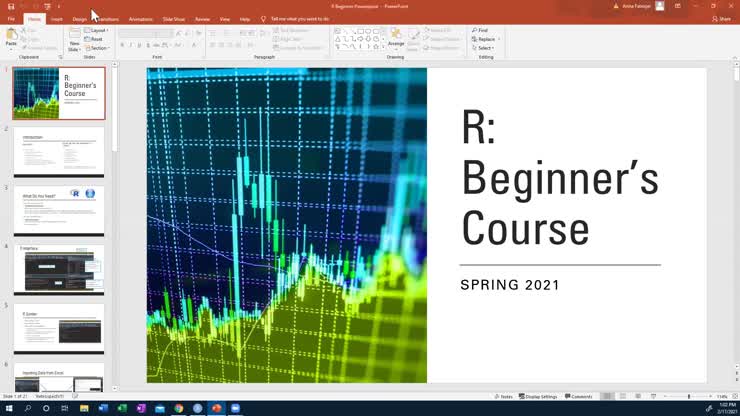Select slide 2 Introduction thumbnail
The height and width of the screenshot is (416, 740).
[59, 152]
